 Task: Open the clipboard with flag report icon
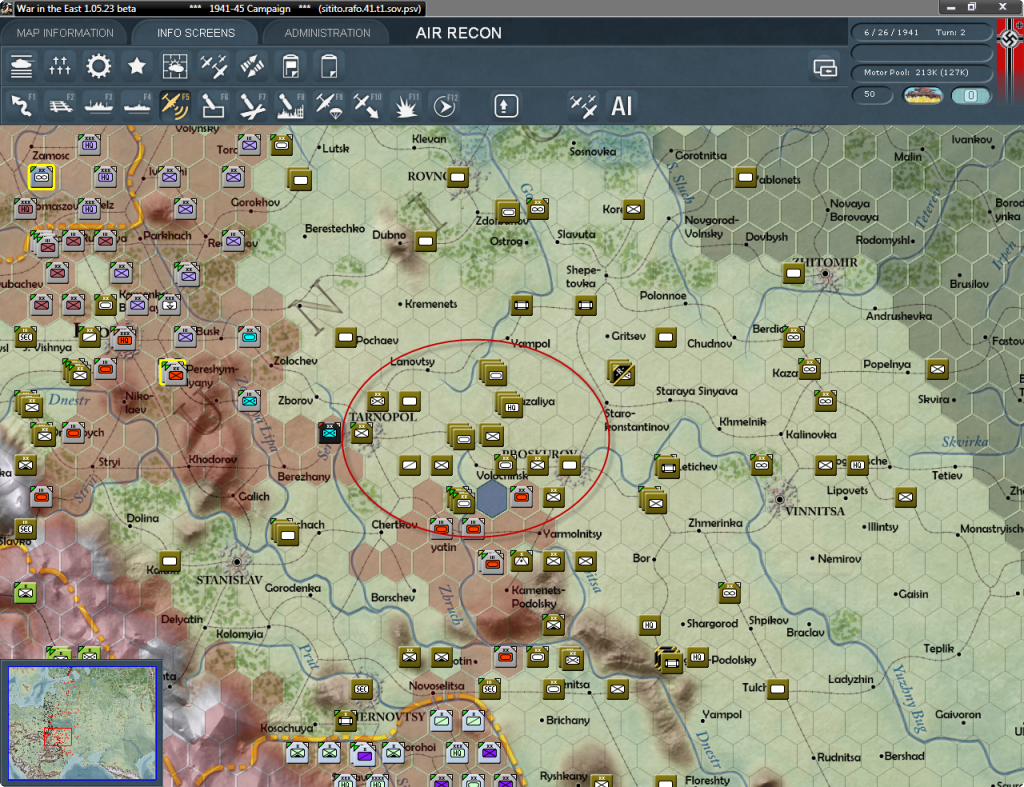291,67
